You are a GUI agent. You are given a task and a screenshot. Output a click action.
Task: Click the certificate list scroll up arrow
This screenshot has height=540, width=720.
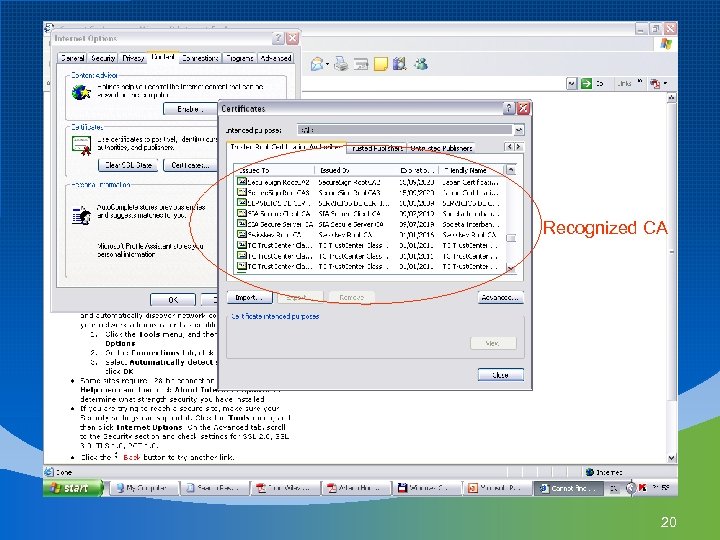coord(511,170)
